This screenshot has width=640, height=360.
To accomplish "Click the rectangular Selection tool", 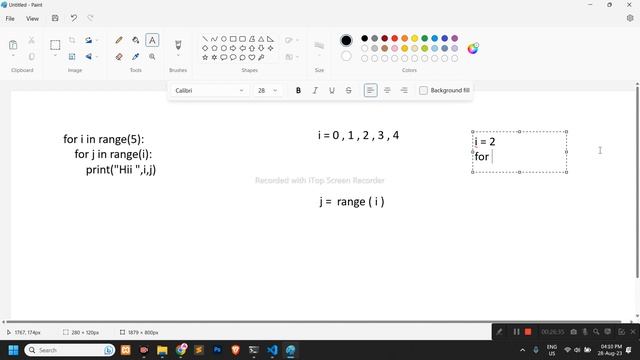I will click(55, 44).
